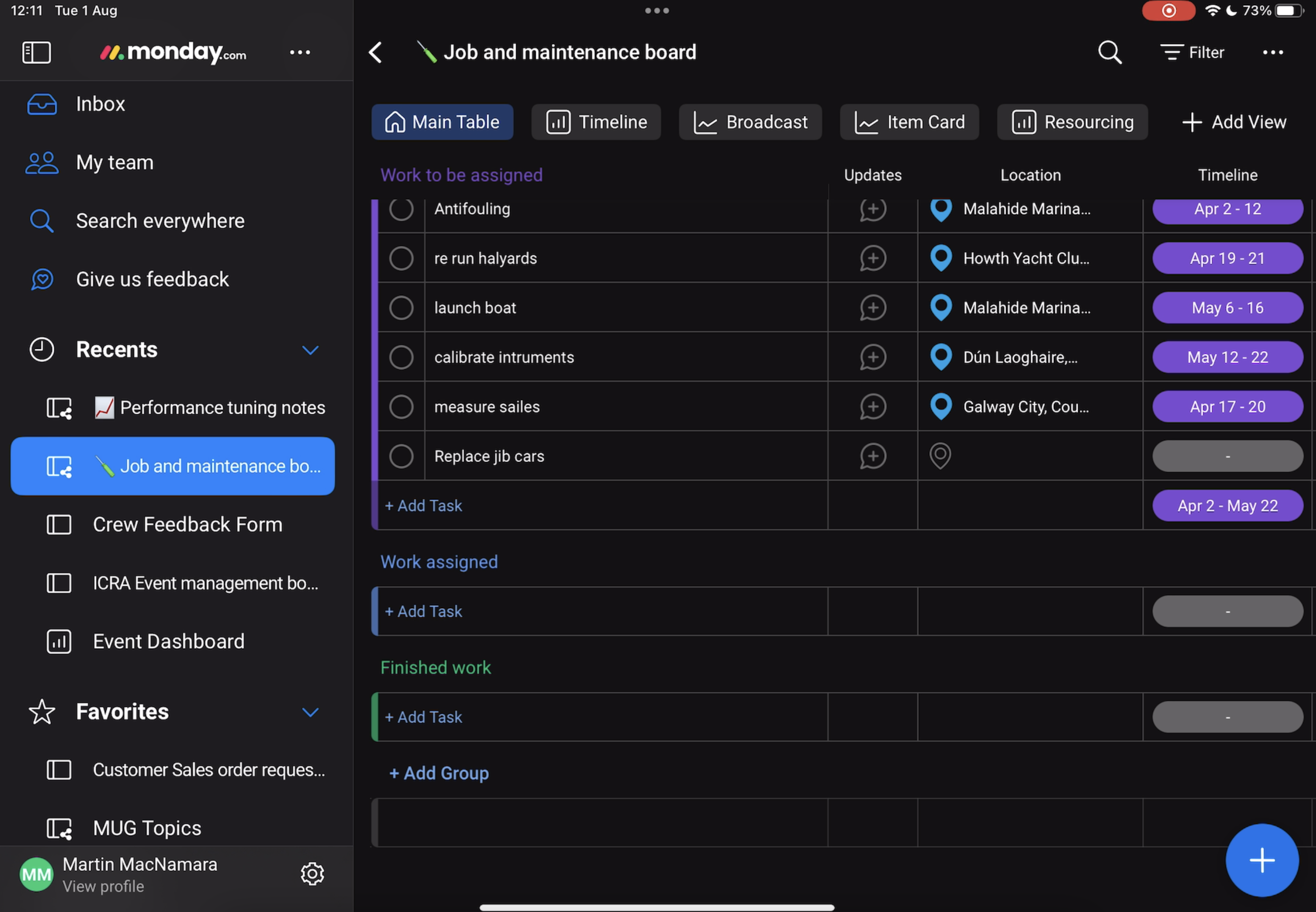Select the re run halyards checkbox circle
Viewport: 1316px width, 912px height.
401,258
